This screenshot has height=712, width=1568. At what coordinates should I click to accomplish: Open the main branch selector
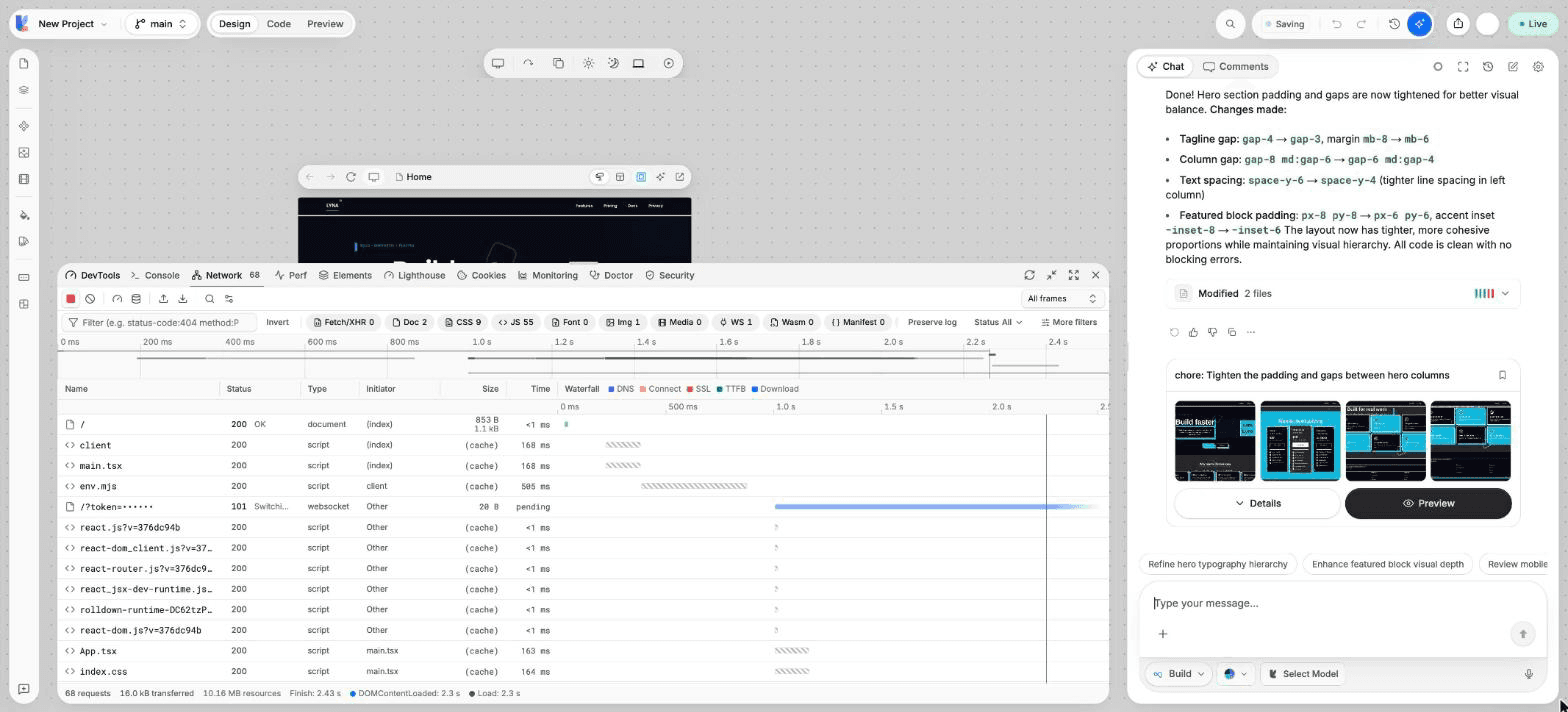coord(161,24)
